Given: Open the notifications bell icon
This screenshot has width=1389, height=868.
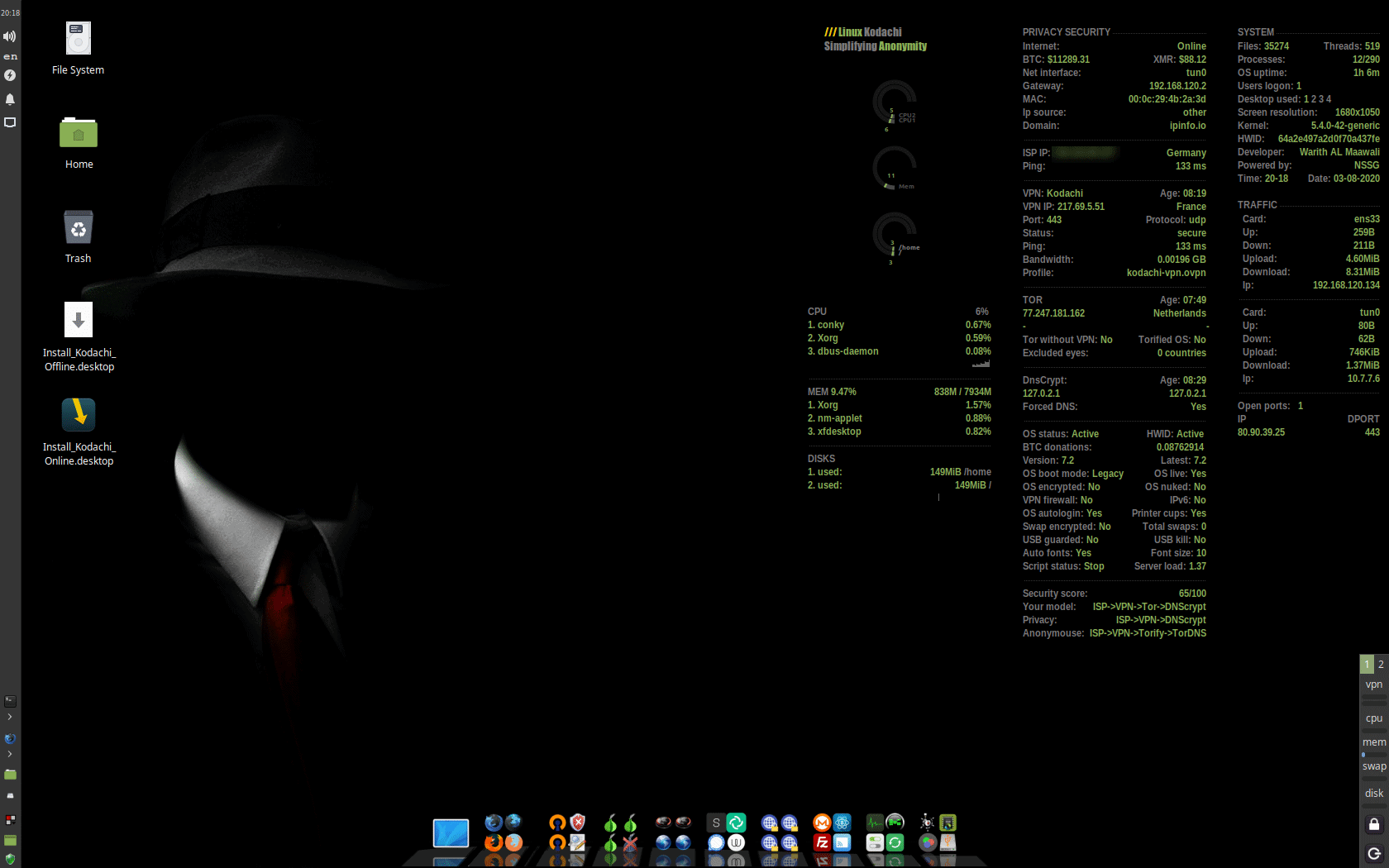Looking at the screenshot, I should [10, 99].
